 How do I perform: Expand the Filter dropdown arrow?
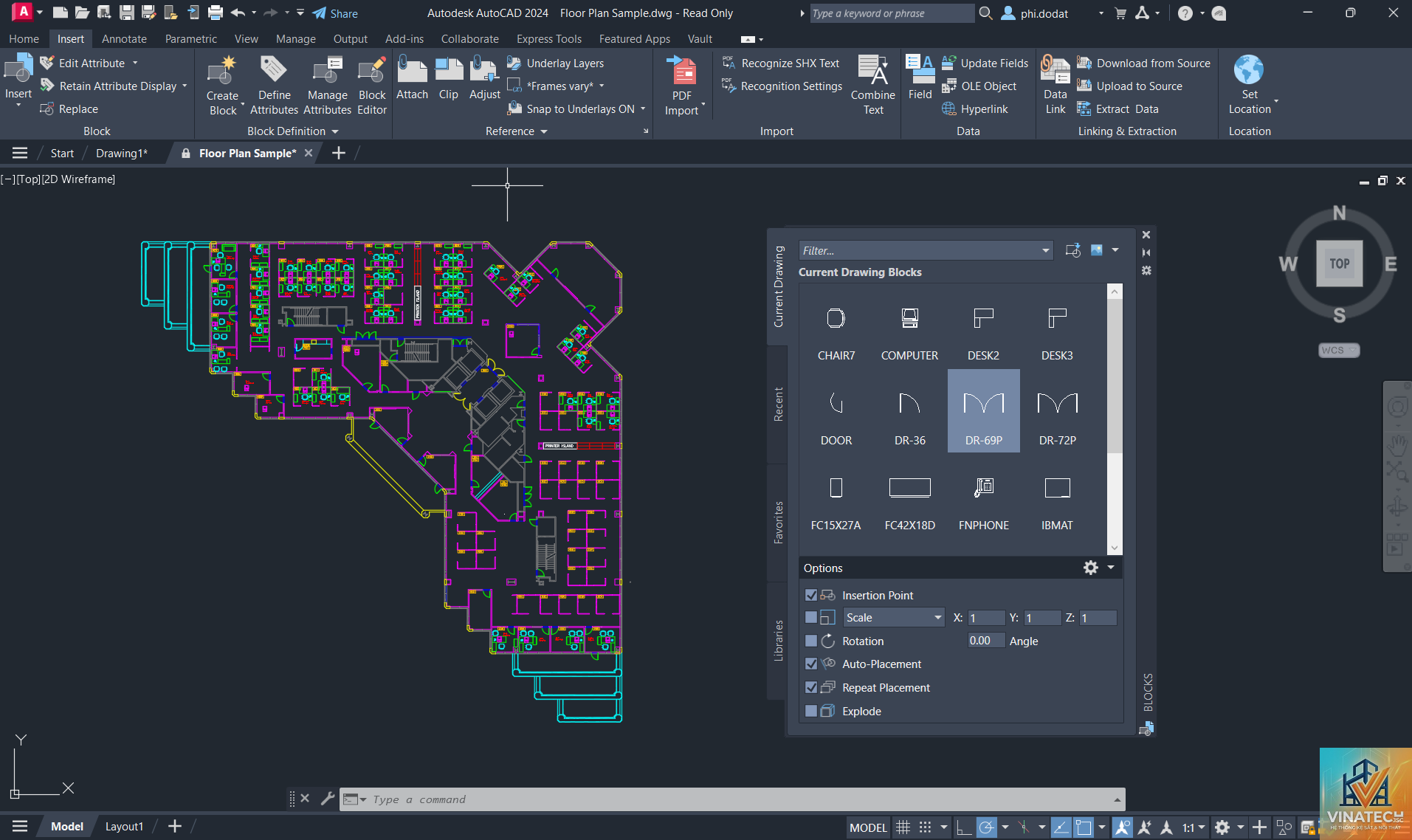[x=1045, y=250]
